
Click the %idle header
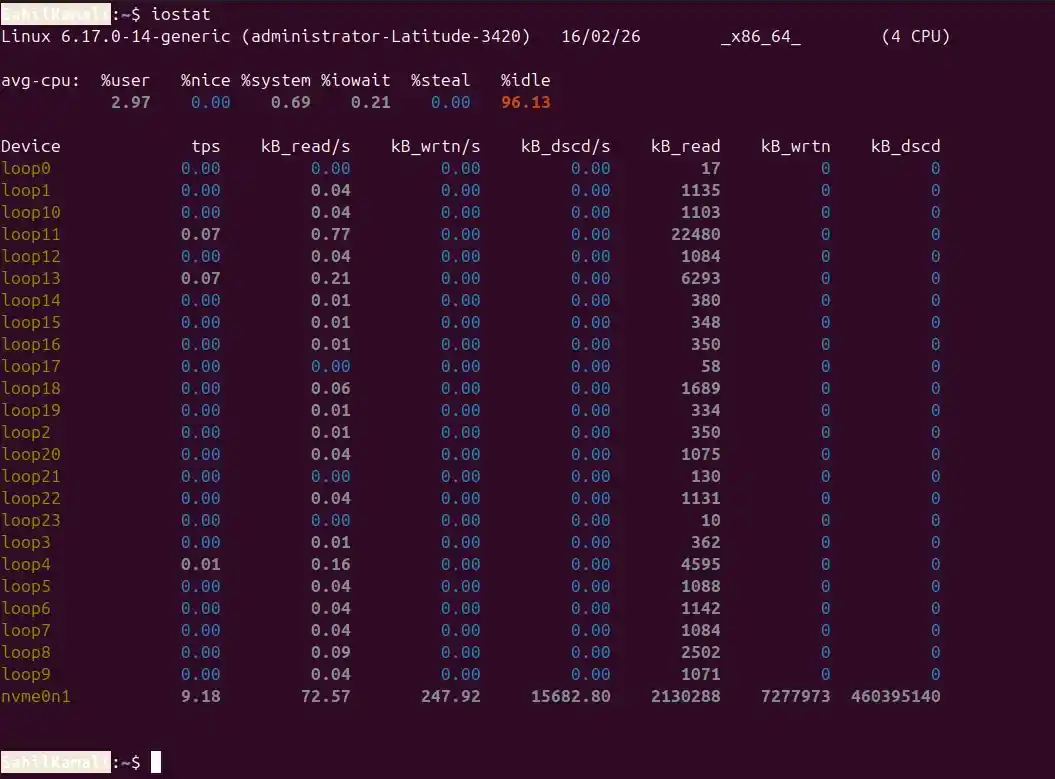(525, 80)
